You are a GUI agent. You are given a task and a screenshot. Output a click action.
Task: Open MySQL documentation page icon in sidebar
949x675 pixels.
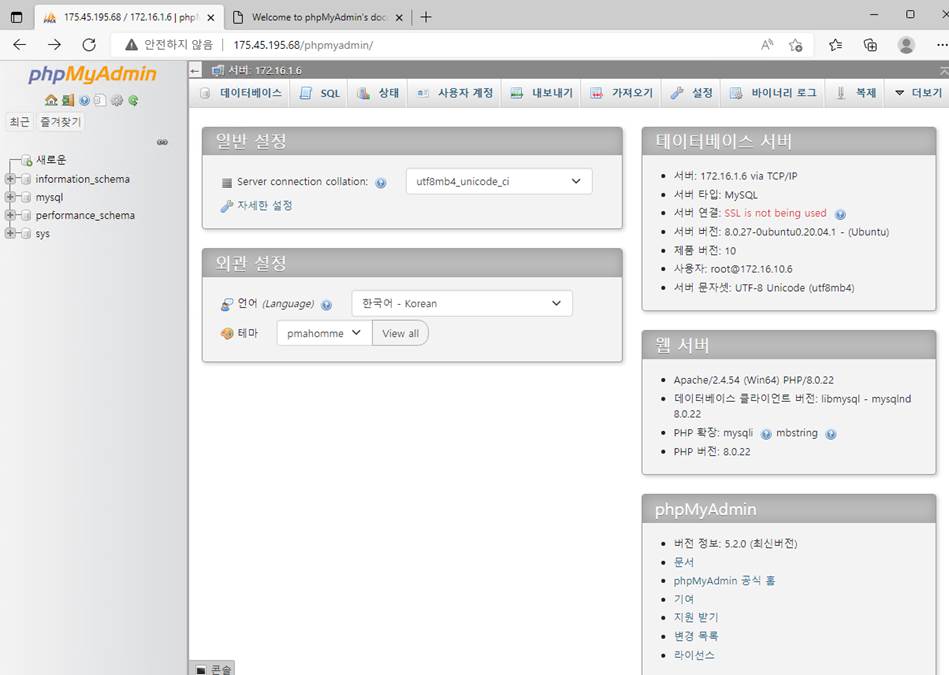click(x=100, y=100)
